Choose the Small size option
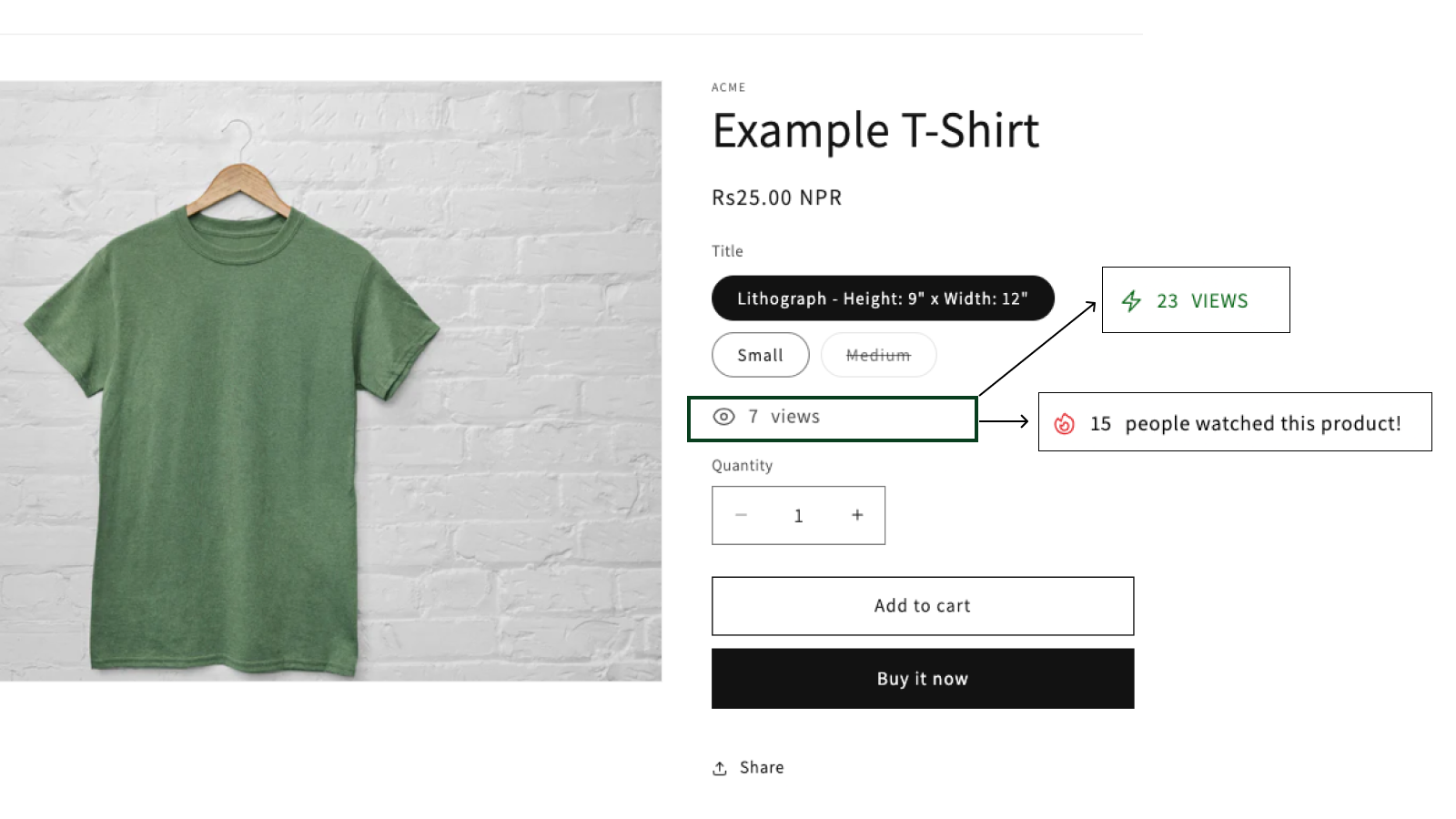Viewport: 1456px width, 819px height. point(760,355)
